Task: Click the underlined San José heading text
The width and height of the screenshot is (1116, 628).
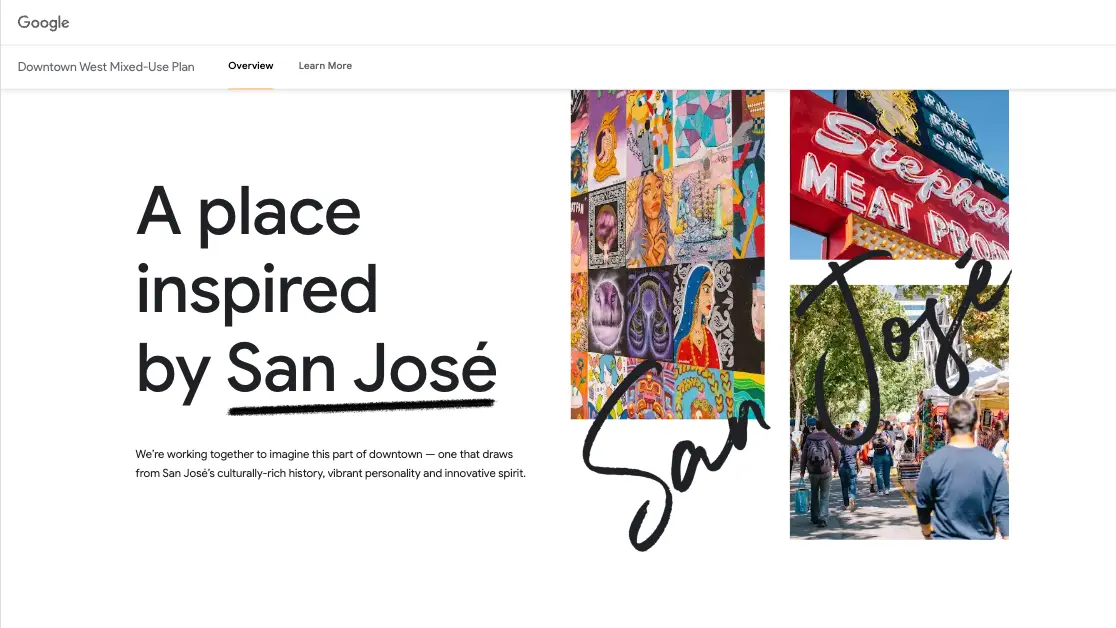Action: [x=360, y=368]
